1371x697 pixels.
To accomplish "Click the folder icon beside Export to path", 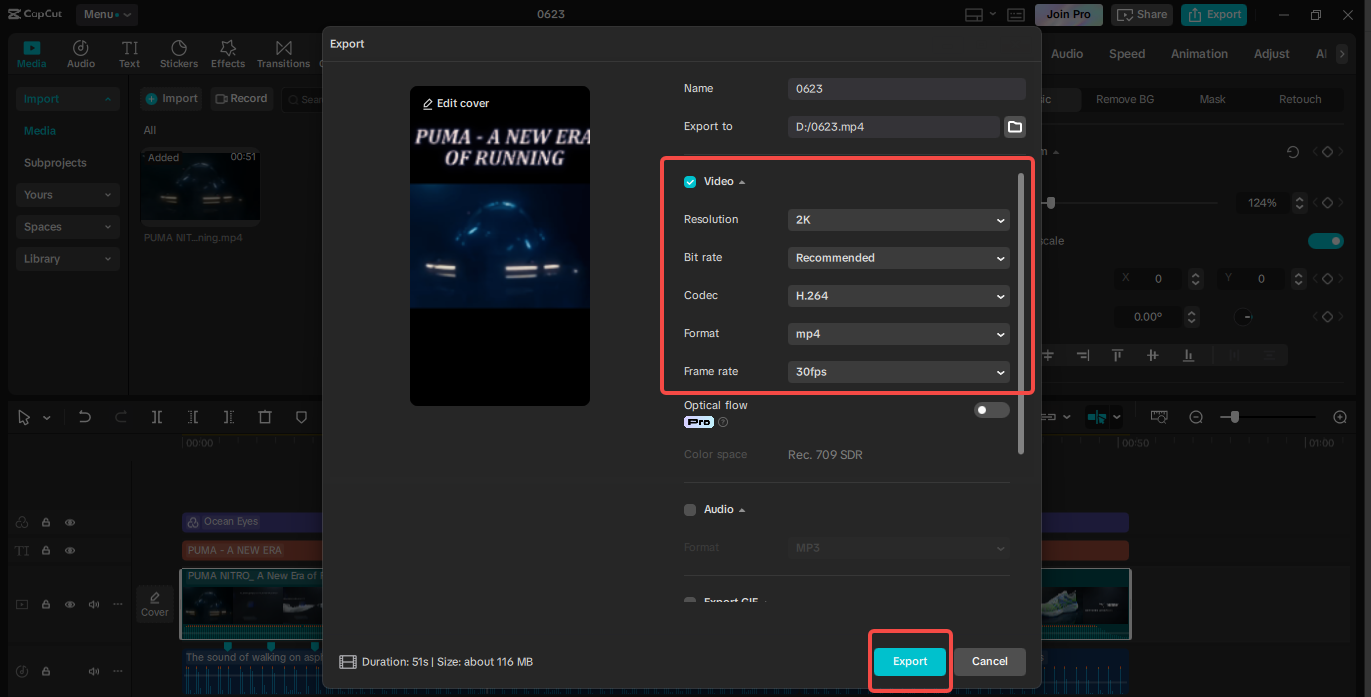I will 1014,127.
